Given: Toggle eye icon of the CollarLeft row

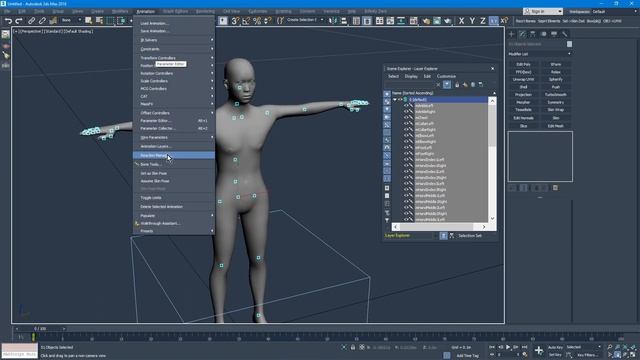Looking at the screenshot, I should [406, 124].
